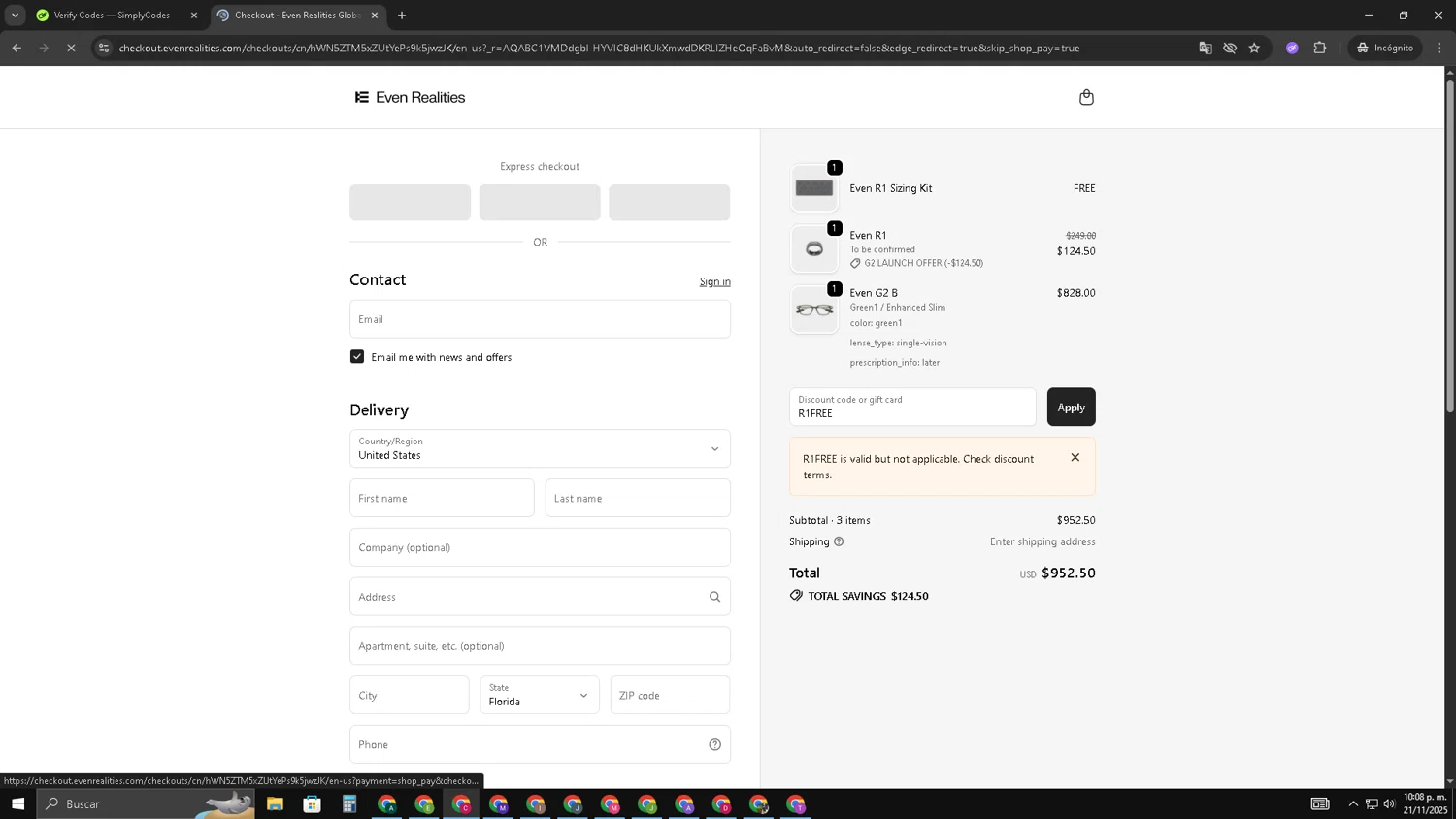Focus the Email input field
1456x819 pixels.
(x=540, y=319)
